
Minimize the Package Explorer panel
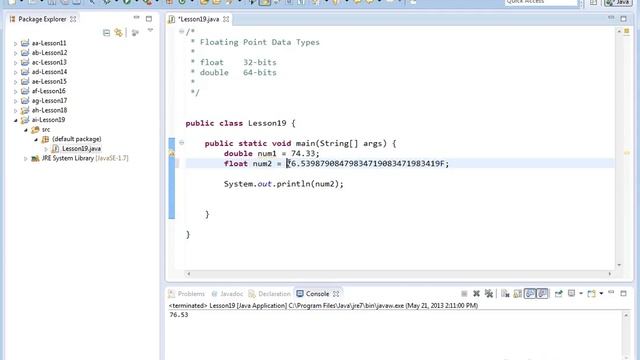tap(136, 18)
